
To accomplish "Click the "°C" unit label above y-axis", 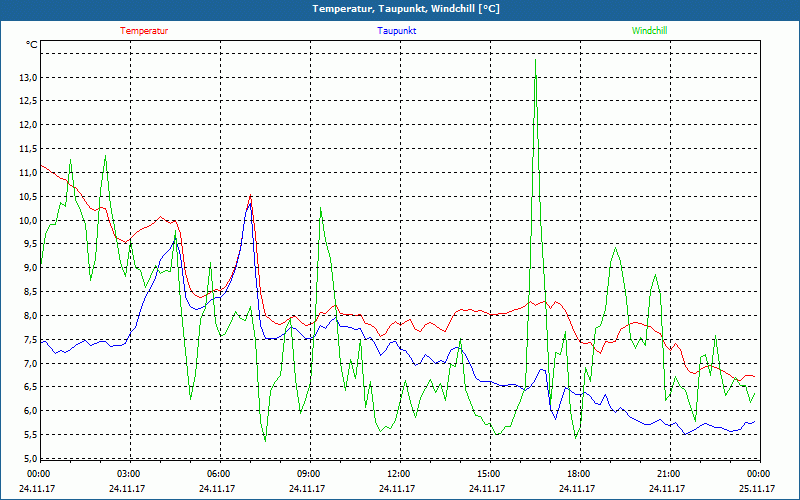I will point(32,45).
